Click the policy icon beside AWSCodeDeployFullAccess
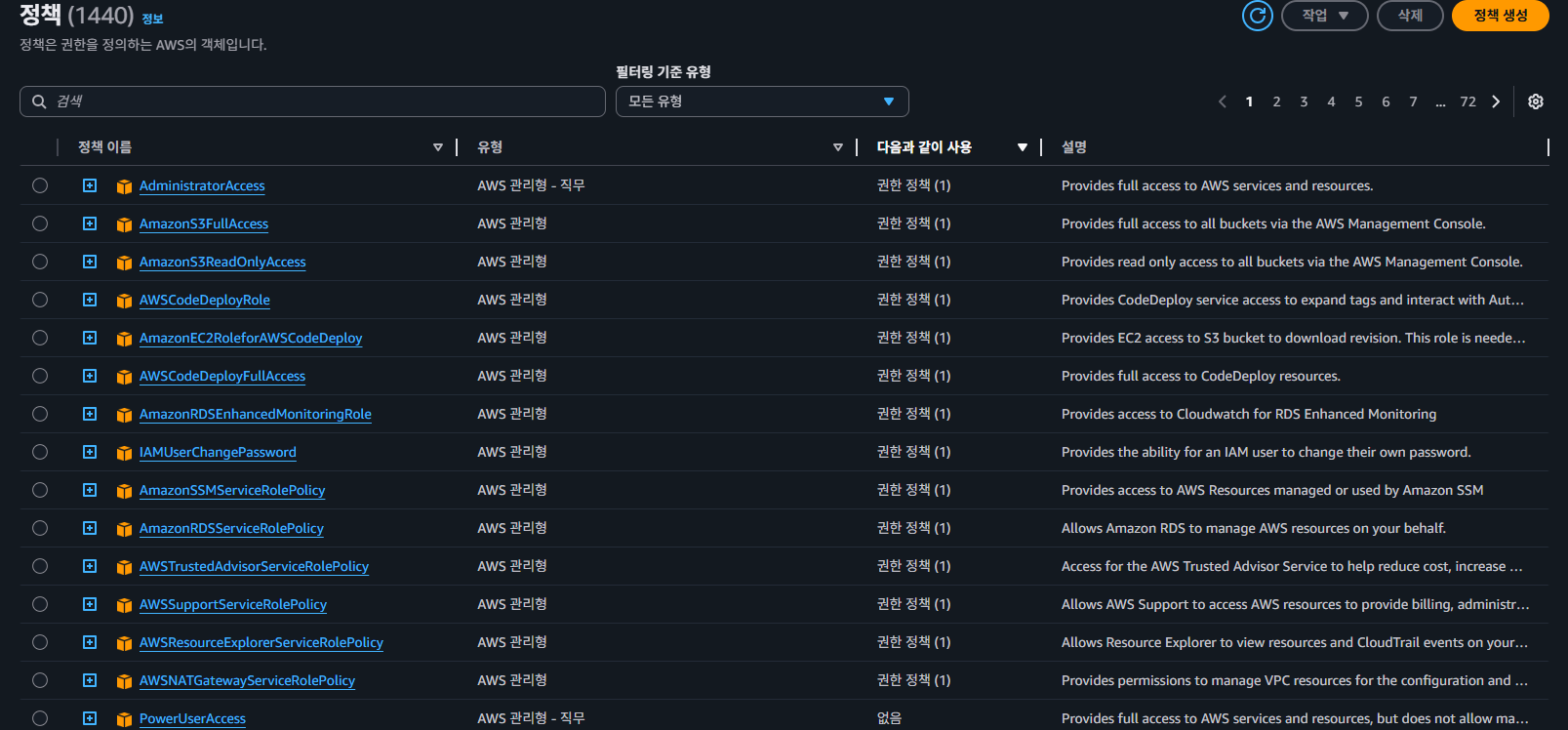The width and height of the screenshot is (1568, 730). pos(124,377)
